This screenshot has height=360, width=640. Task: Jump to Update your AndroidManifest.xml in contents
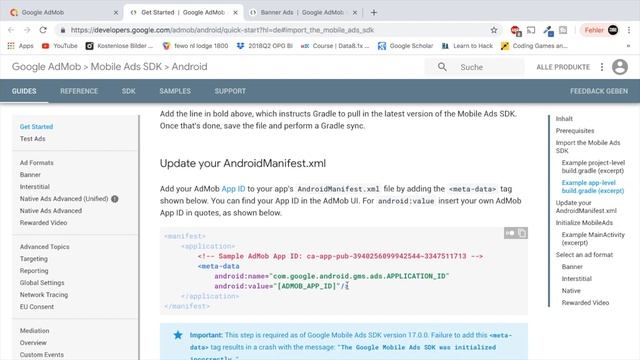point(586,207)
